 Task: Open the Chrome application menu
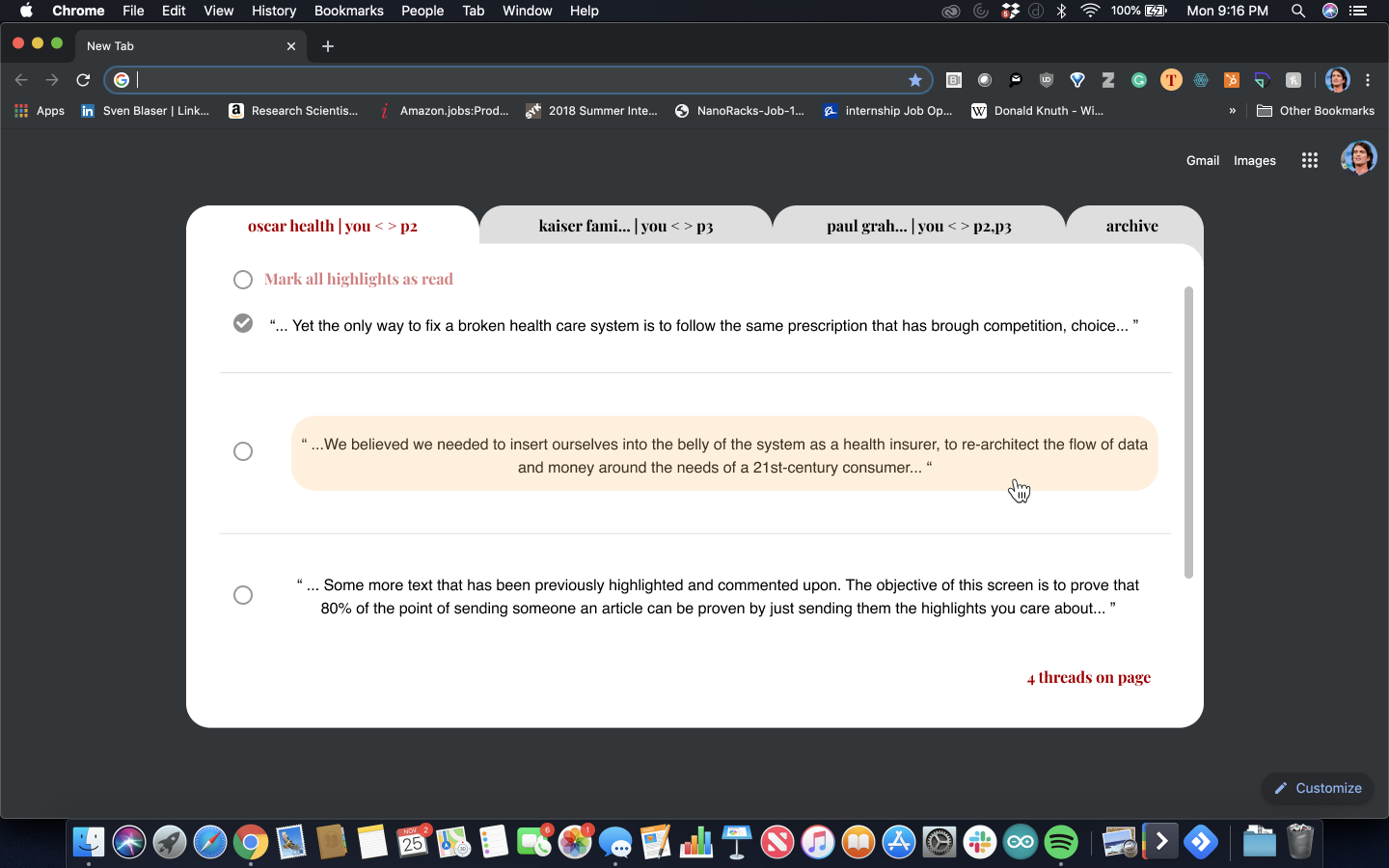(x=78, y=11)
